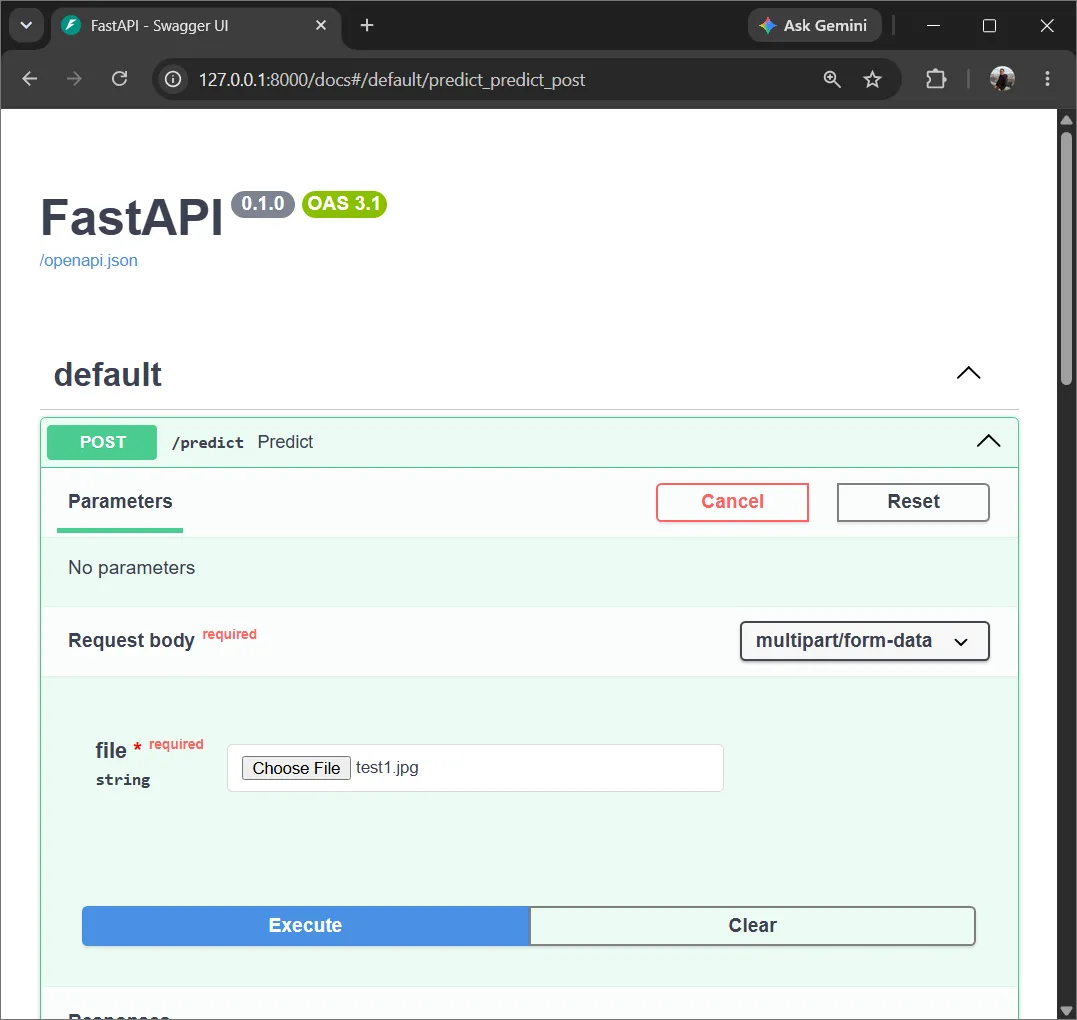The image size is (1077, 1020).
Task: Open the /openapi.json link
Action: (x=89, y=260)
